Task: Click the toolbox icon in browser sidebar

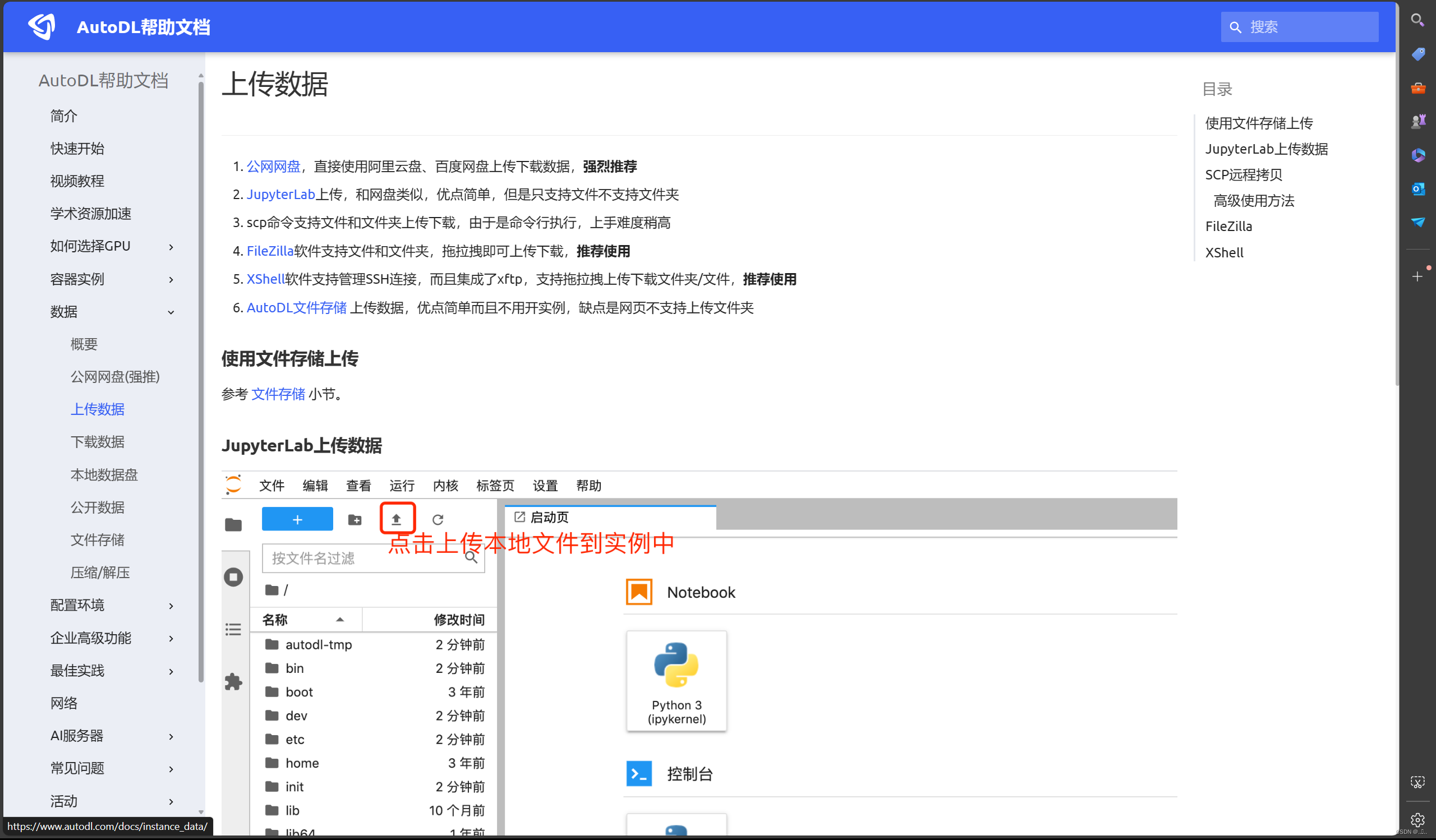Action: coord(1417,87)
